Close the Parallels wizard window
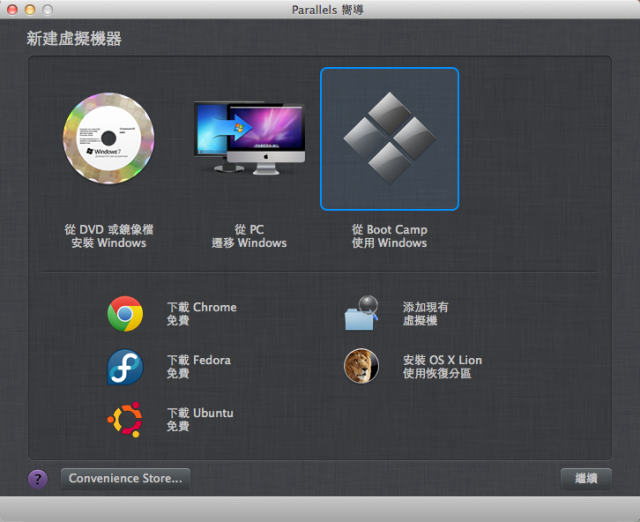 tap(12, 9)
